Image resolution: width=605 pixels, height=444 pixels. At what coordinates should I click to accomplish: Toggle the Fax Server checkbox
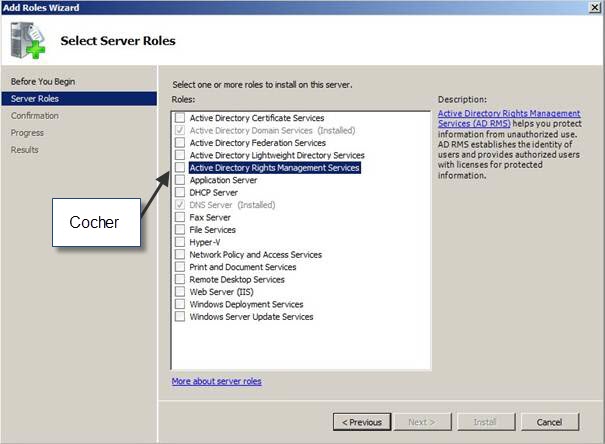tap(180, 217)
